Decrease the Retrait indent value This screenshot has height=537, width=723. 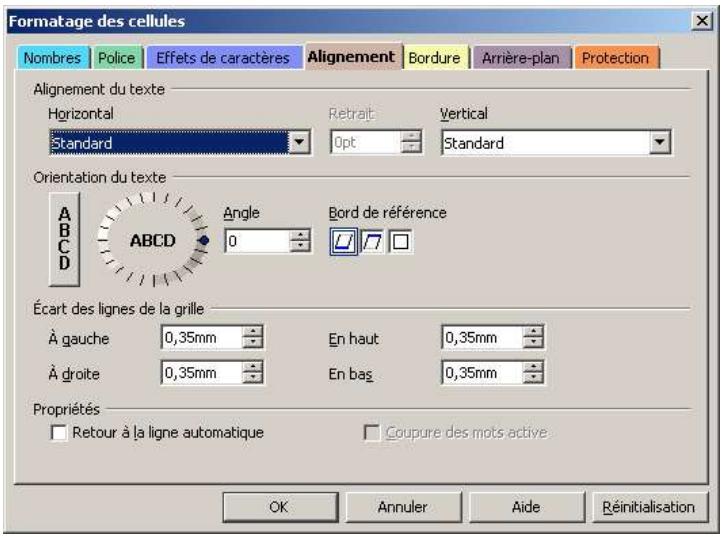click(411, 148)
